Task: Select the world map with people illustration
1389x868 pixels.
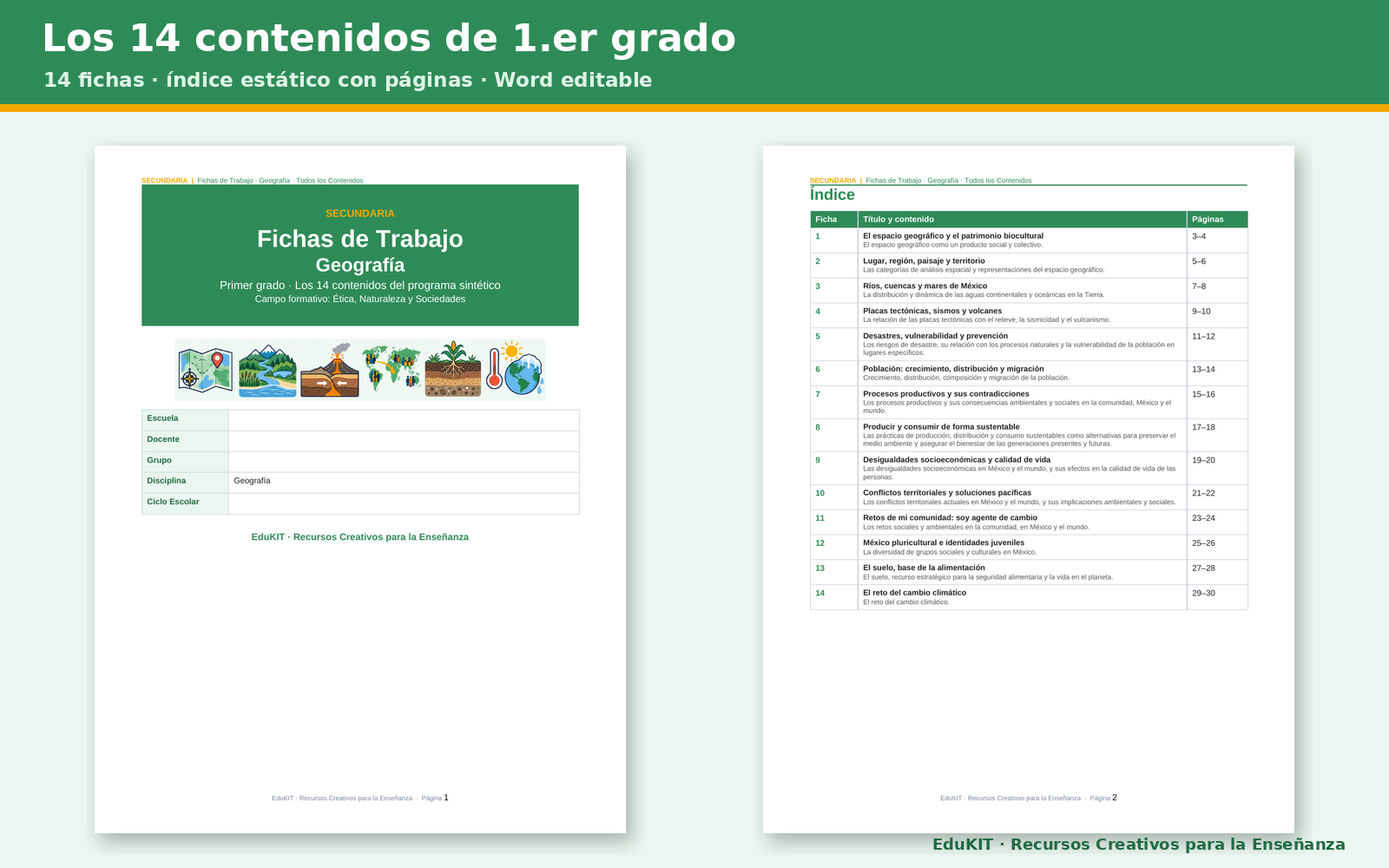Action: coord(392,367)
